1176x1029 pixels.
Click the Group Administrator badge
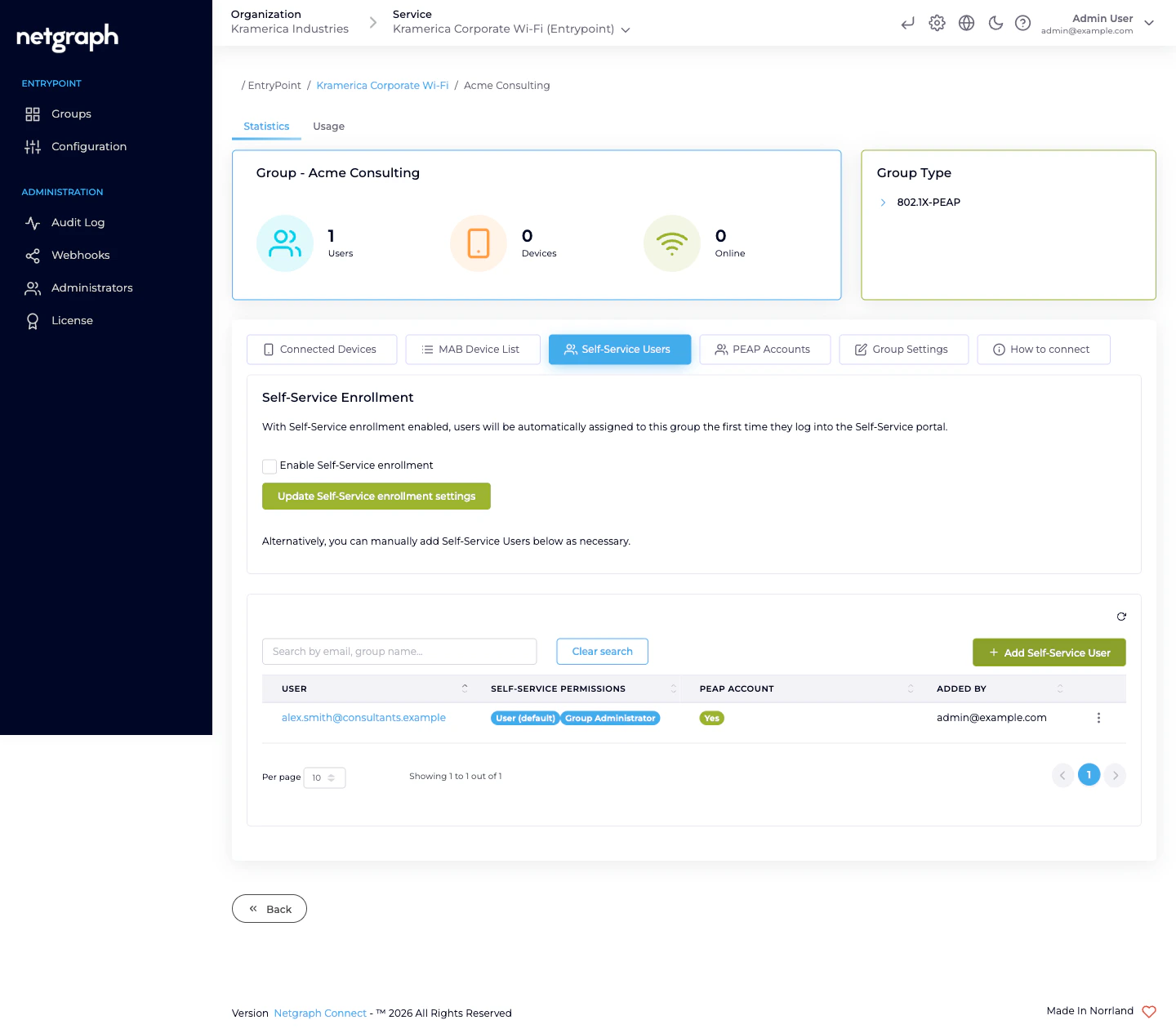click(610, 719)
